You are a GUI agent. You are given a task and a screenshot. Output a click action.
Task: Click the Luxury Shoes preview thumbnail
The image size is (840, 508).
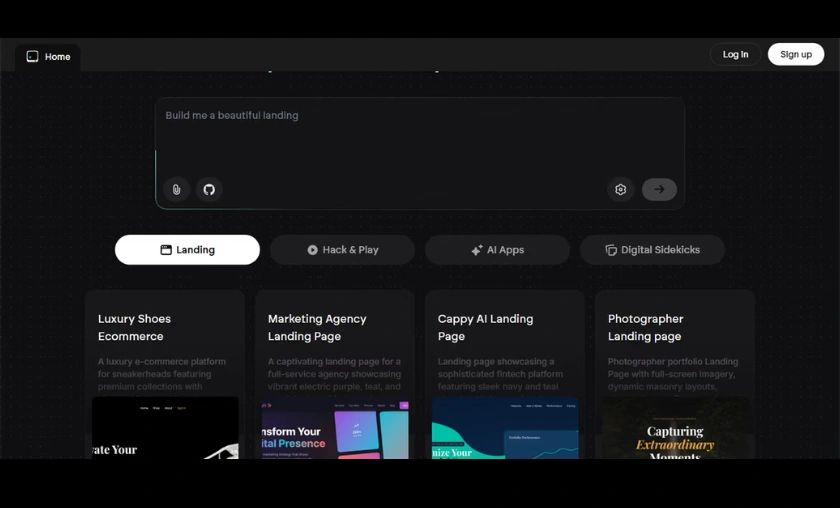point(165,428)
